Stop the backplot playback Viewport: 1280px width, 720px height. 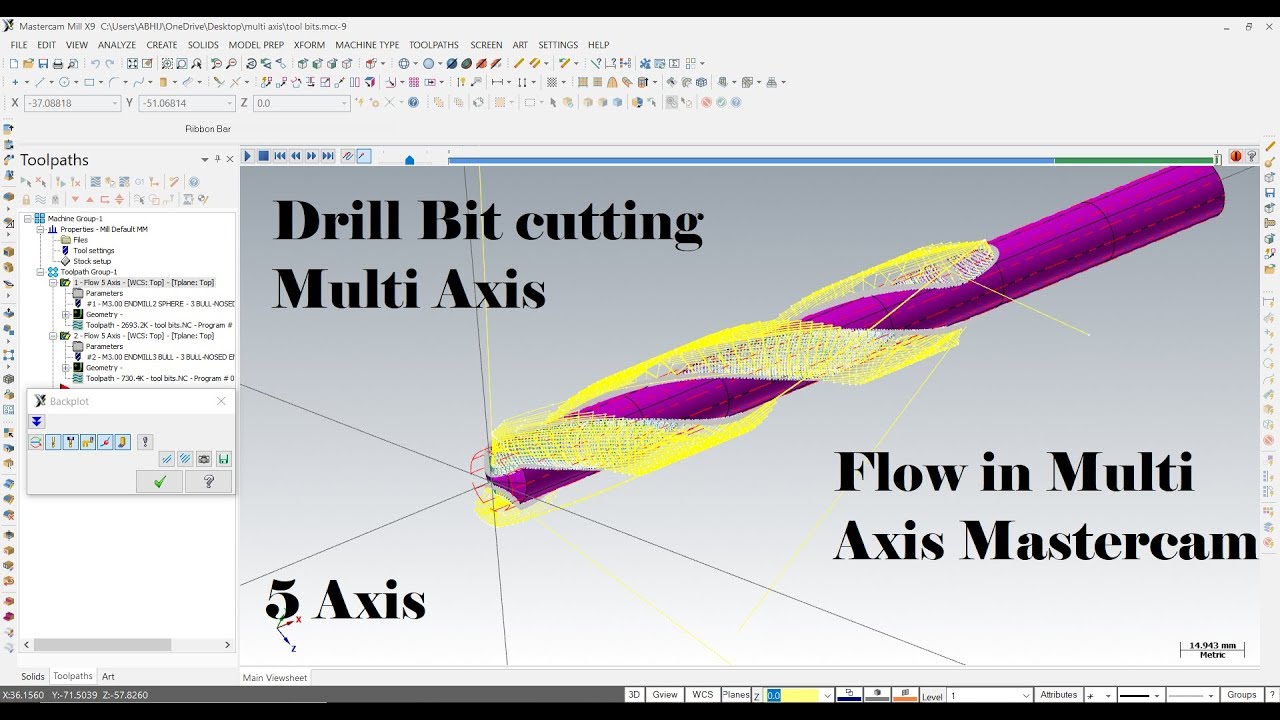[x=263, y=156]
